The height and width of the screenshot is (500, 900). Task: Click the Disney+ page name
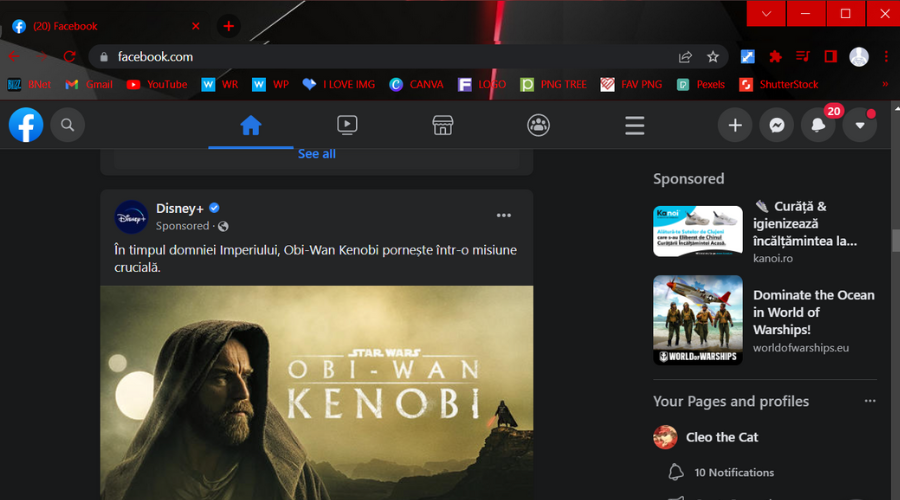point(180,208)
